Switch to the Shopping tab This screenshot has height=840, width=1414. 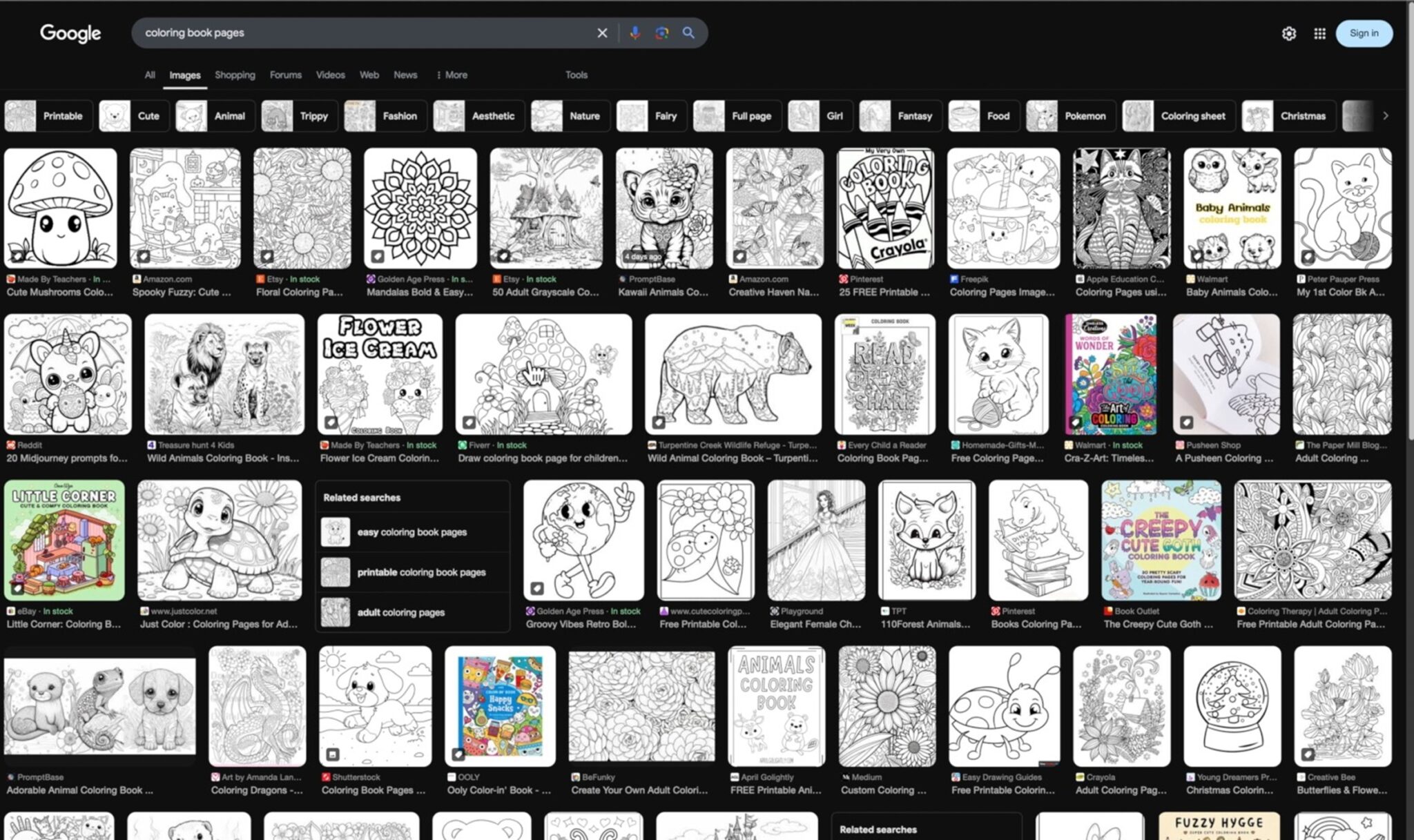pos(235,75)
